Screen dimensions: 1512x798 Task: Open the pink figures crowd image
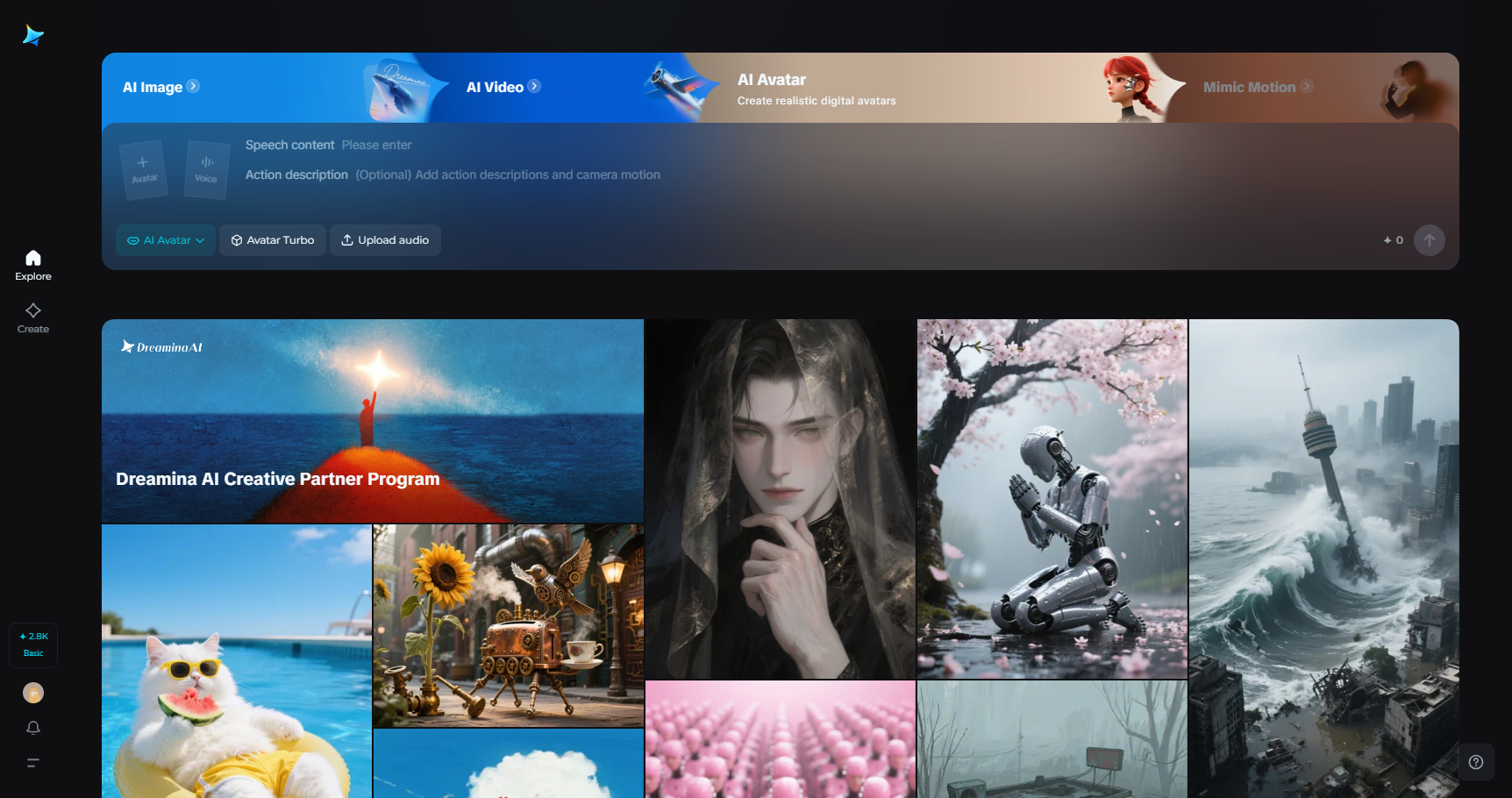click(781, 739)
